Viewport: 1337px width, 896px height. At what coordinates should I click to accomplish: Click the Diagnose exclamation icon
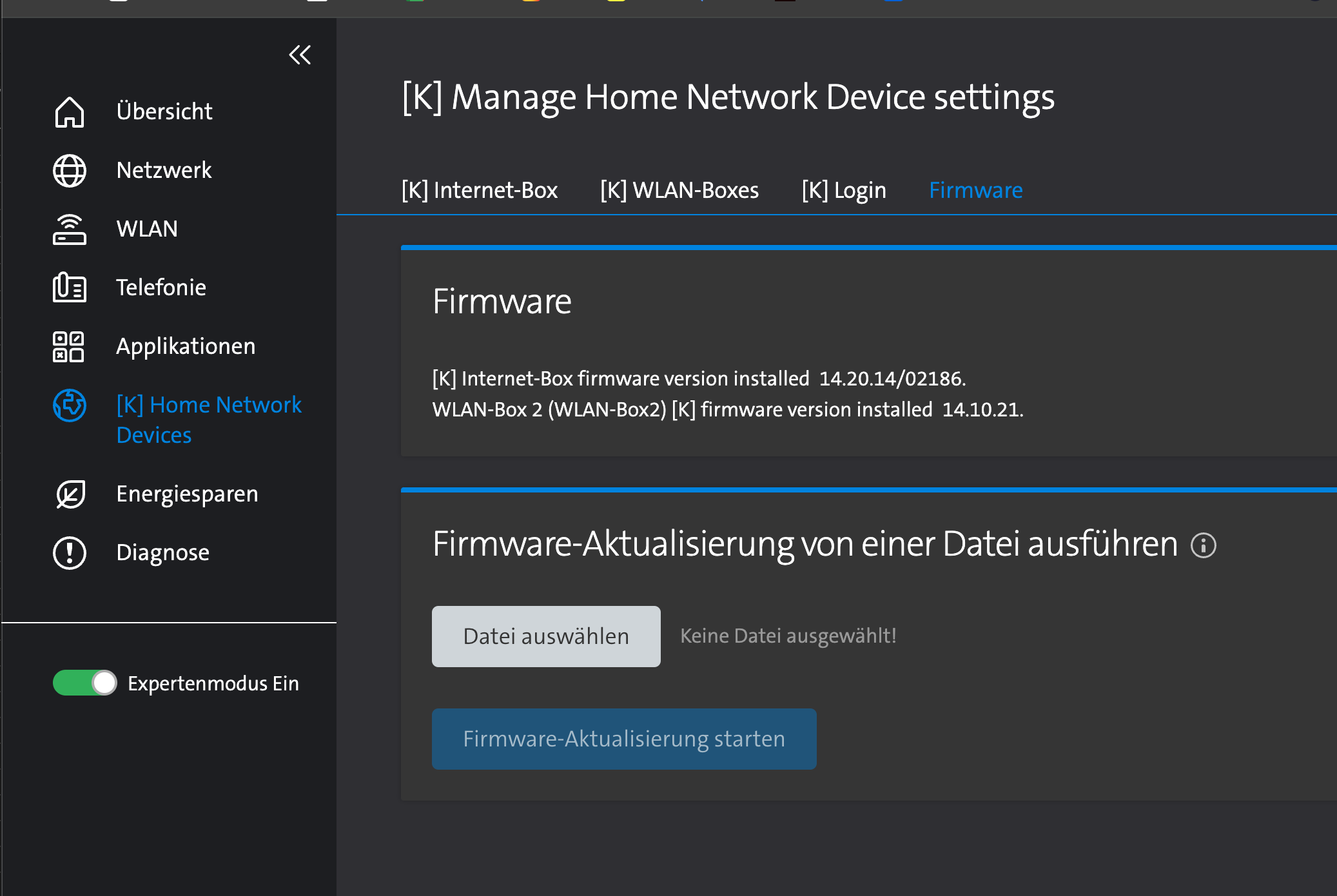pyautogui.click(x=69, y=553)
